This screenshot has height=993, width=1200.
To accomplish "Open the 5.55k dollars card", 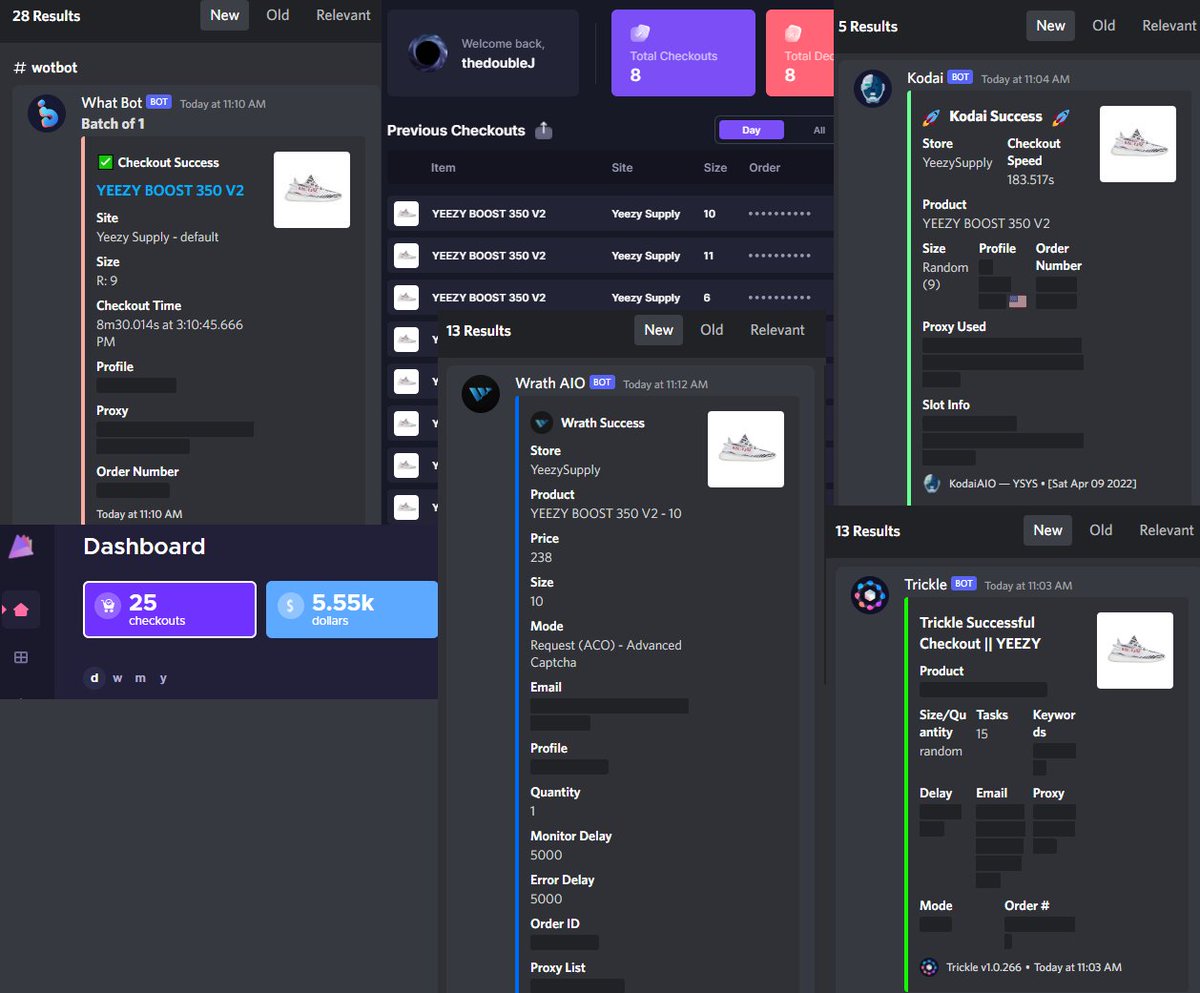I will click(x=352, y=609).
